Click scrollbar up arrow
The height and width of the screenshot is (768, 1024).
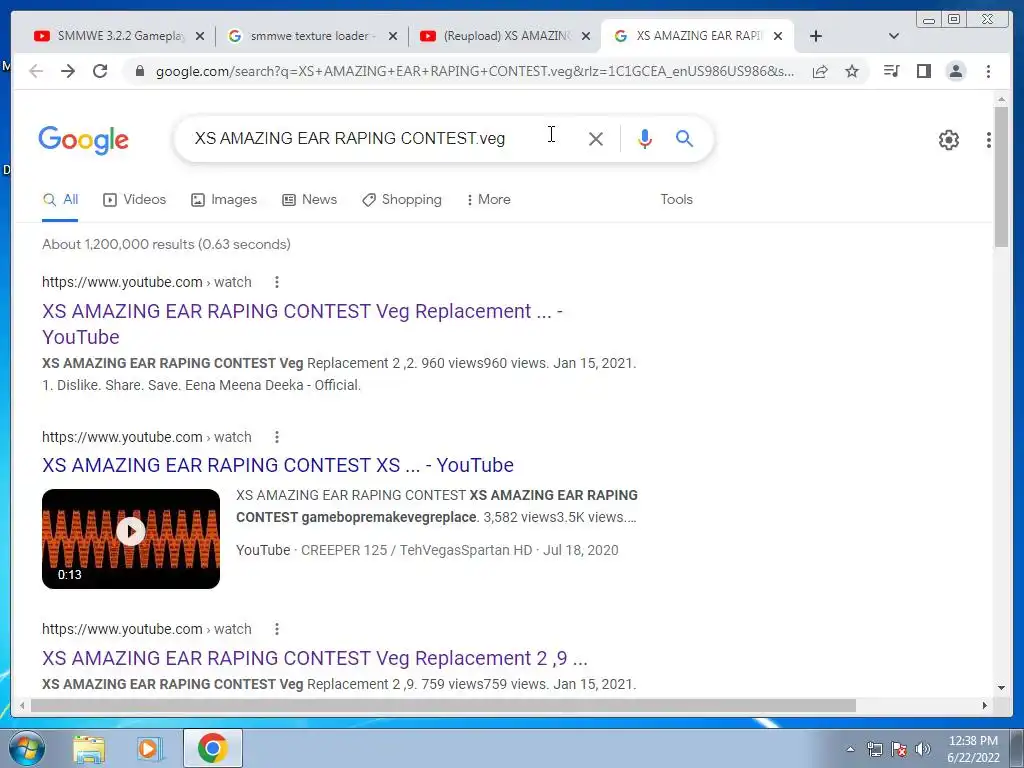[x=1002, y=99]
